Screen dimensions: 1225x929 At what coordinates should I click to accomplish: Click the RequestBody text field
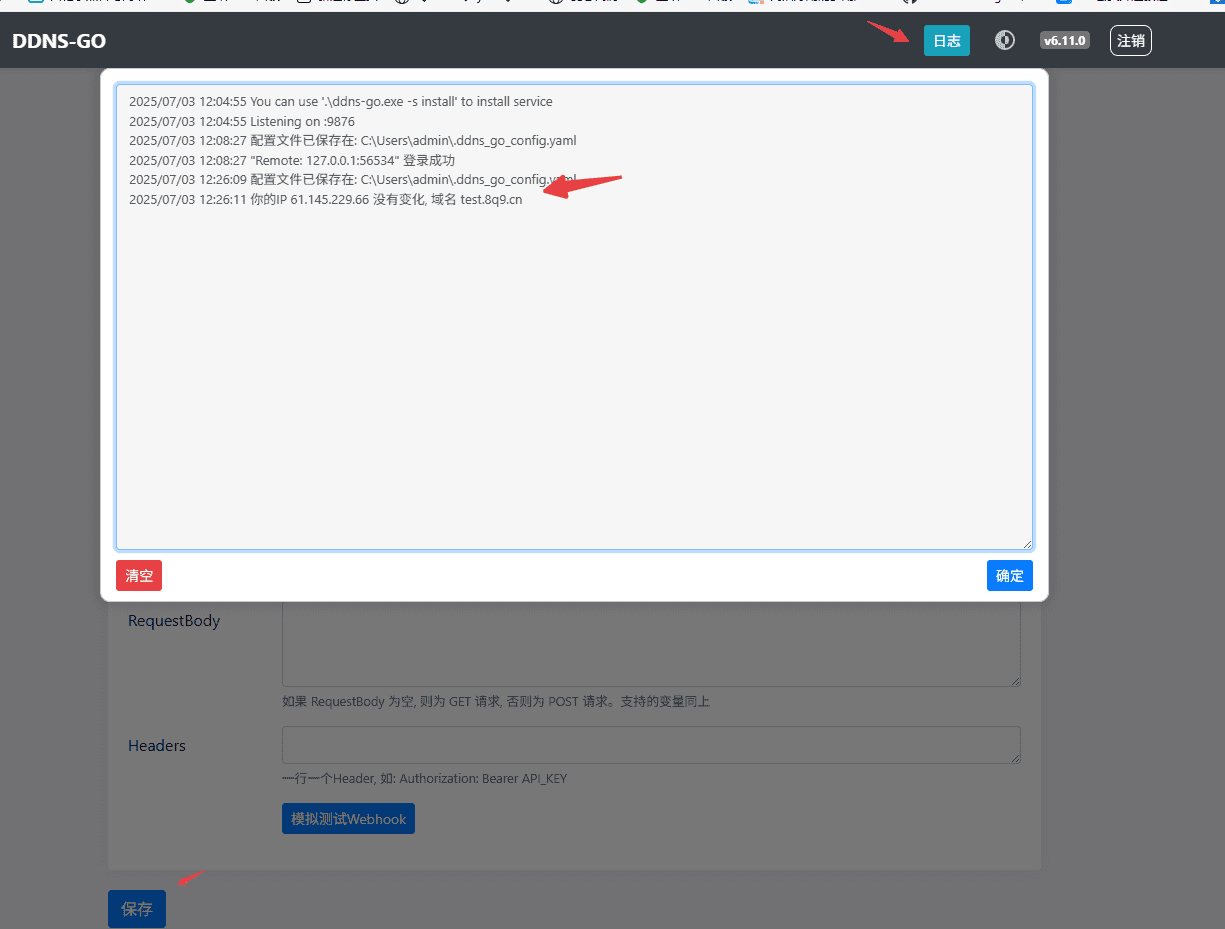pyautogui.click(x=651, y=643)
